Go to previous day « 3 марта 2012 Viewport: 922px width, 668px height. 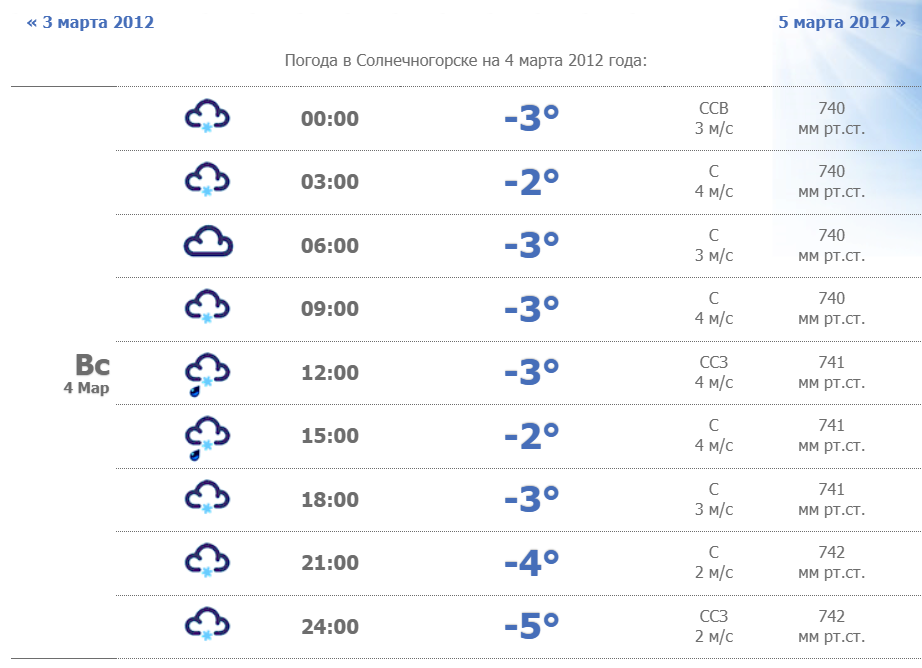tap(90, 22)
